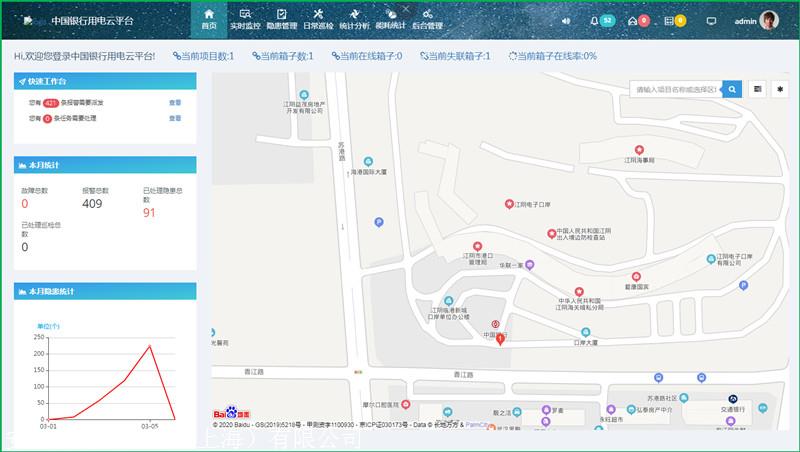Click the 故障总数 value 0

click(24, 204)
